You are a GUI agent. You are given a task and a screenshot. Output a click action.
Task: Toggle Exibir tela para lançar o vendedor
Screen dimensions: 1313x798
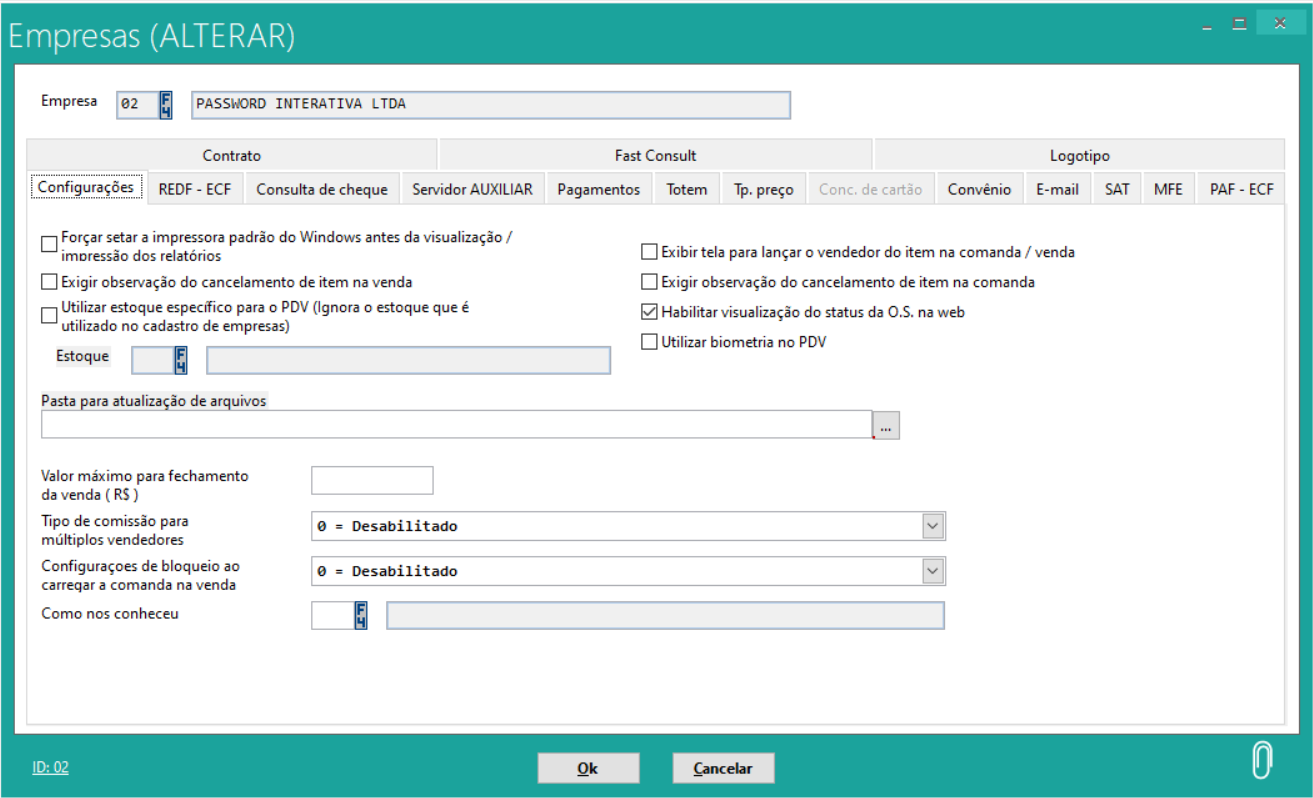[x=650, y=252]
